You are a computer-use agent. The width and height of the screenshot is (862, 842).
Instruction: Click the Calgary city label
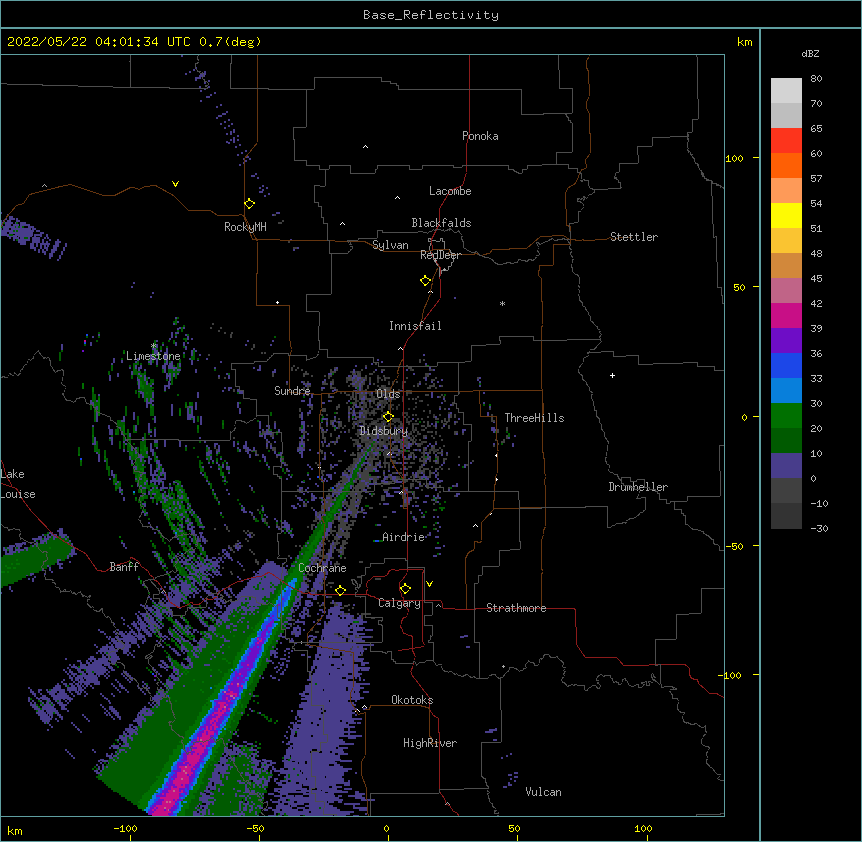click(399, 603)
